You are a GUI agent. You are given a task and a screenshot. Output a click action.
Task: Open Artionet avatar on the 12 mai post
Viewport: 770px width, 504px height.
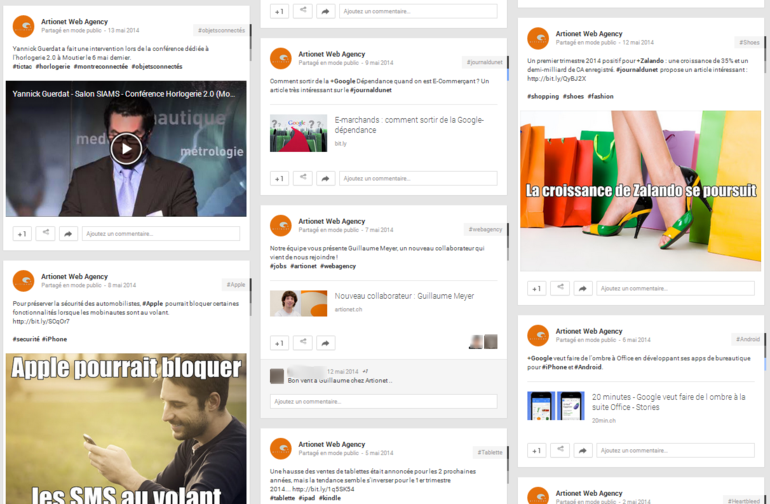pyautogui.click(x=538, y=38)
